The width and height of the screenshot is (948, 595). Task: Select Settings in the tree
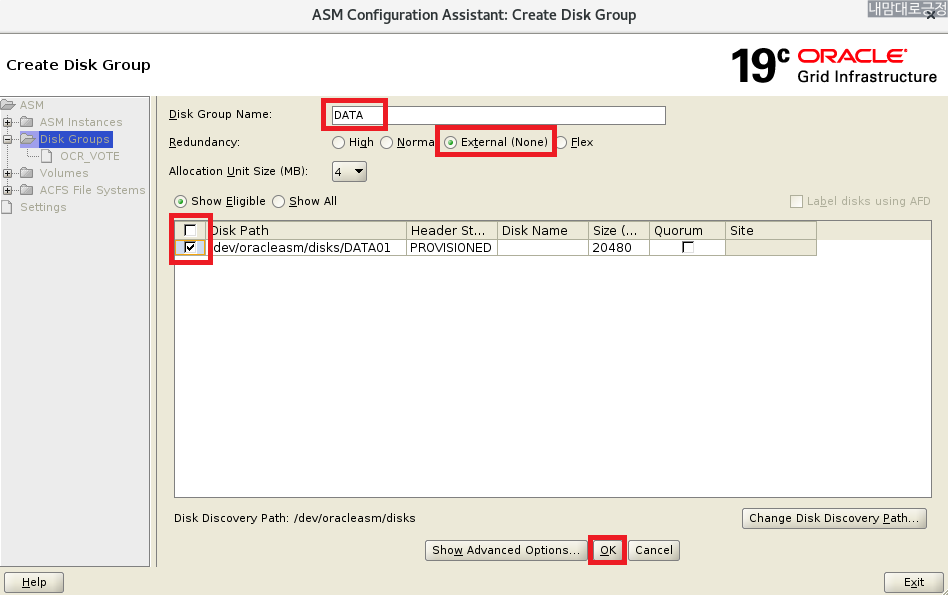pyautogui.click(x=43, y=207)
